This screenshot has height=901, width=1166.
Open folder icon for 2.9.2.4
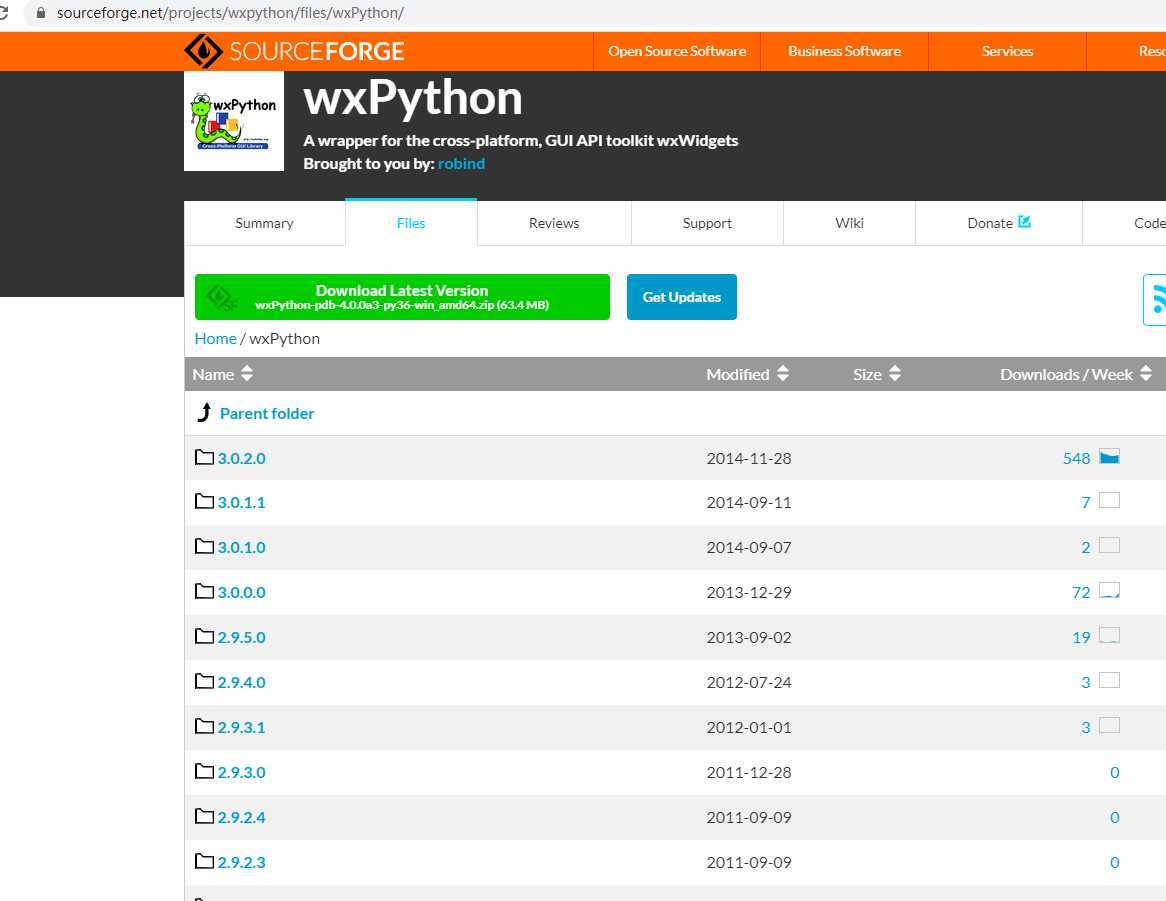click(x=204, y=816)
